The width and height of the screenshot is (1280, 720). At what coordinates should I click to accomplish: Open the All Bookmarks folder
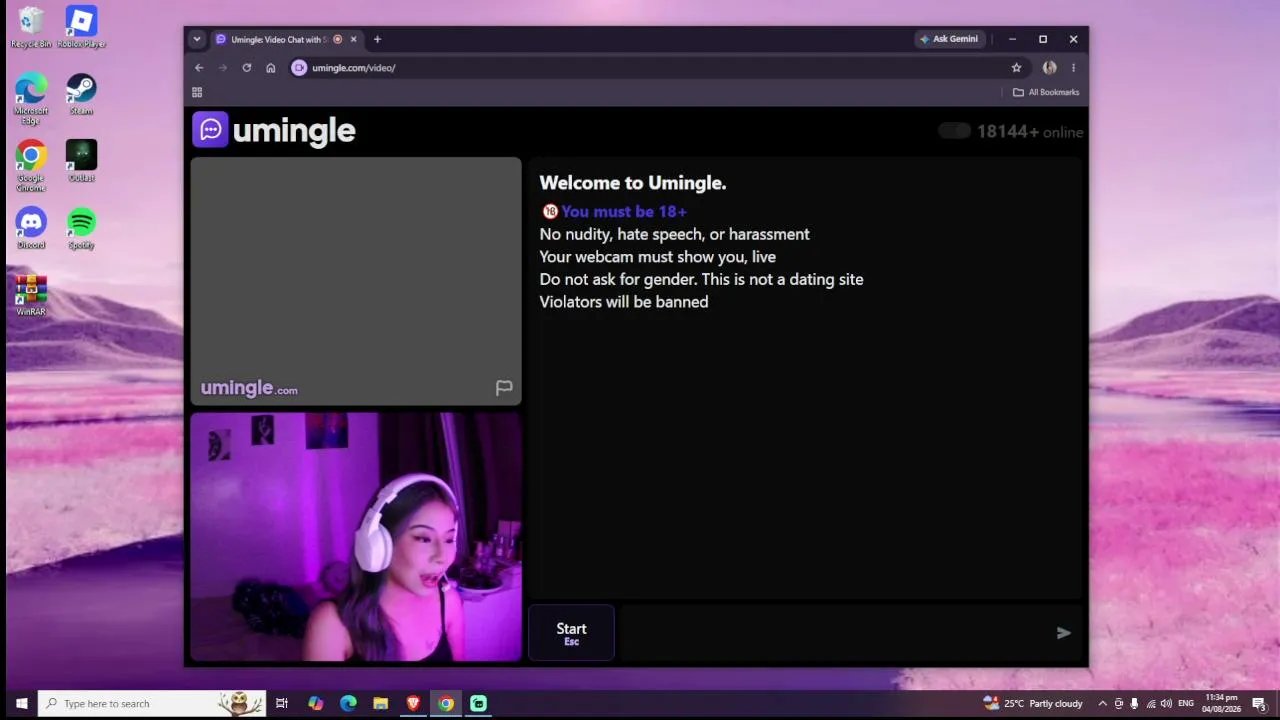pyautogui.click(x=1046, y=92)
